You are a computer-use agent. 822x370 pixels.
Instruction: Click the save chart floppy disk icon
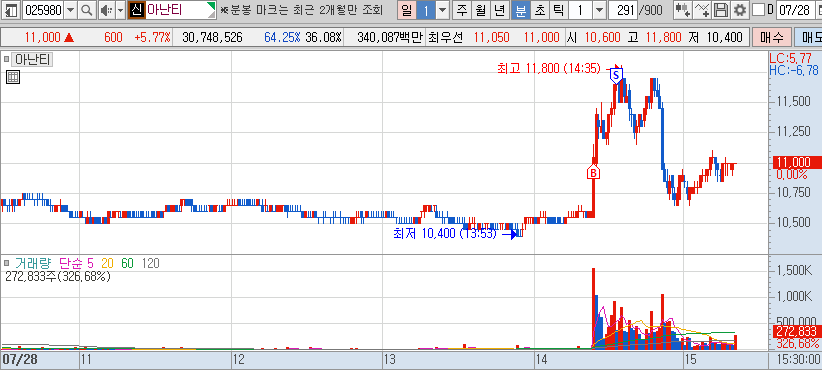[721, 10]
